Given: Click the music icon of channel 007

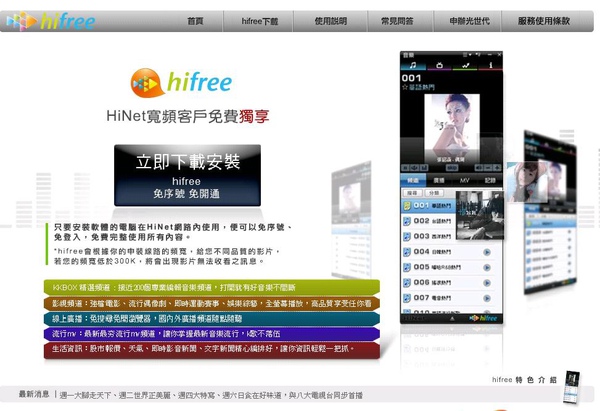Looking at the screenshot, I should pyautogui.click(x=407, y=298).
